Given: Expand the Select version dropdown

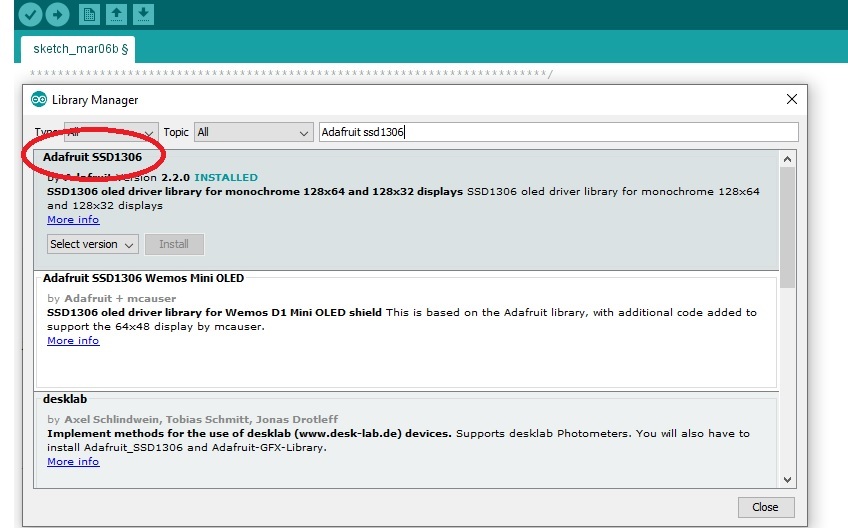Looking at the screenshot, I should tap(92, 244).
